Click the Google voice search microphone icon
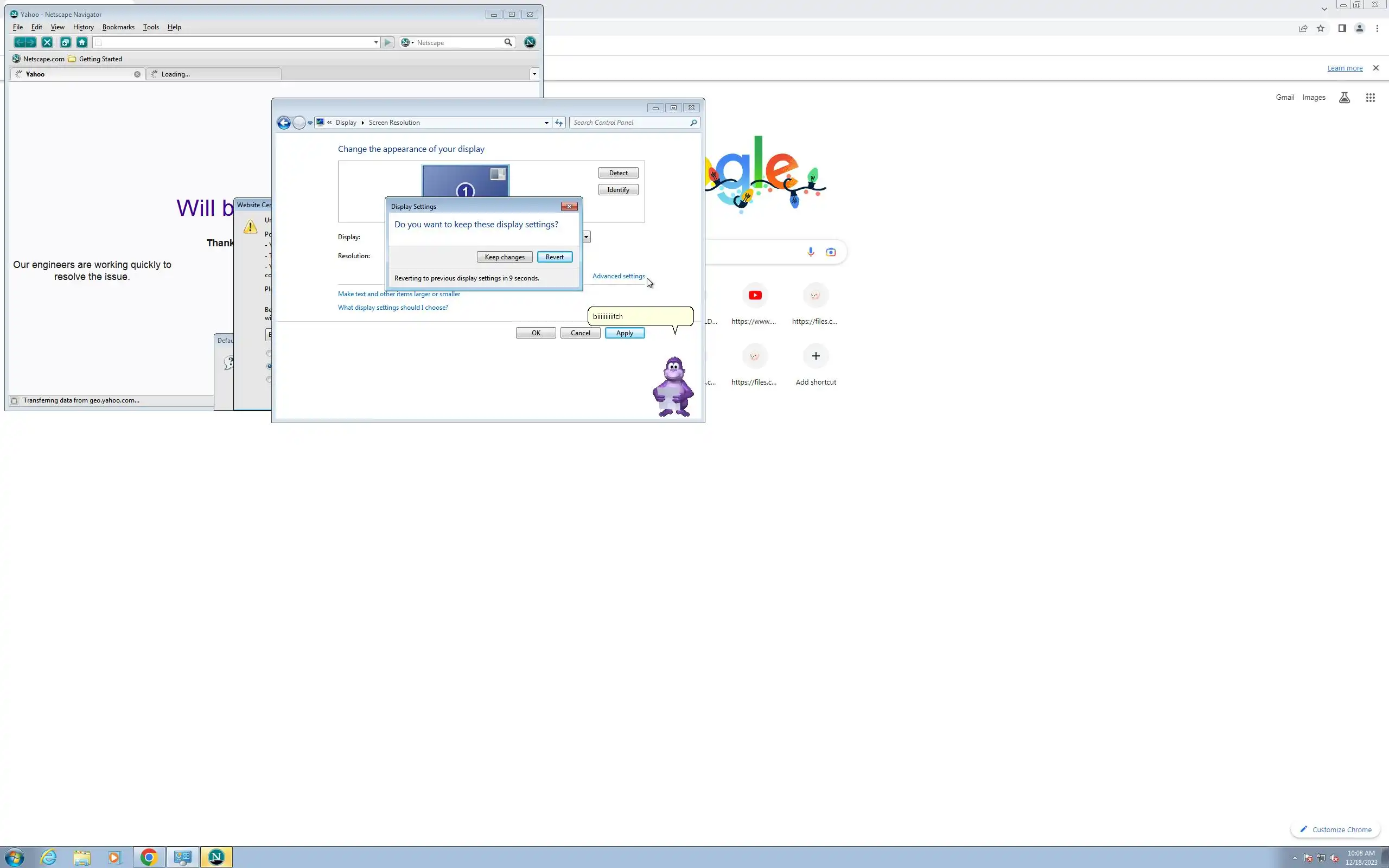The image size is (1389, 868). click(x=811, y=252)
